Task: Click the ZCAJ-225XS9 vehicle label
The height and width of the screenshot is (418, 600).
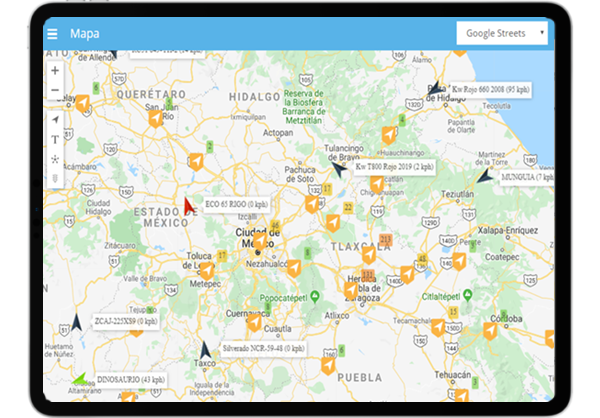Action: tap(126, 322)
